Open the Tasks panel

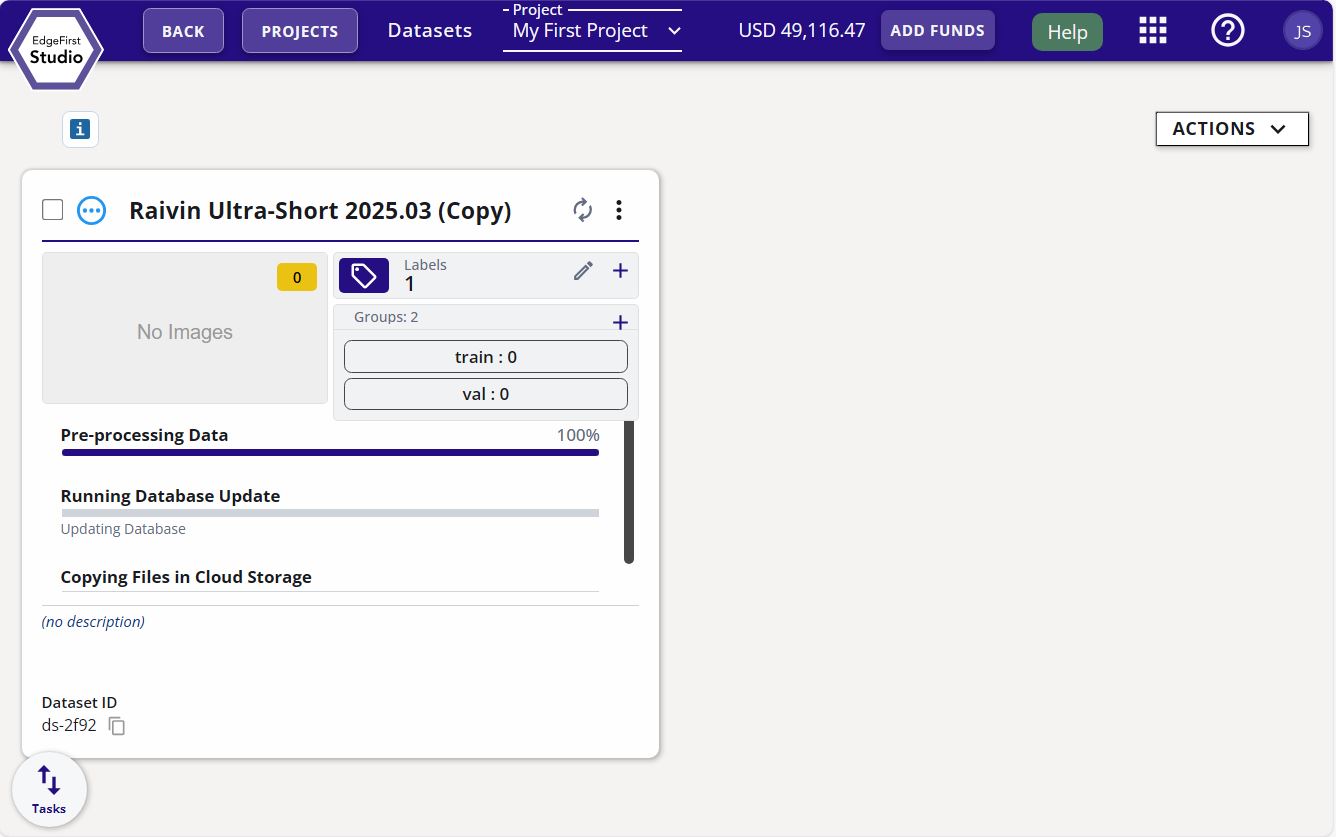click(49, 789)
